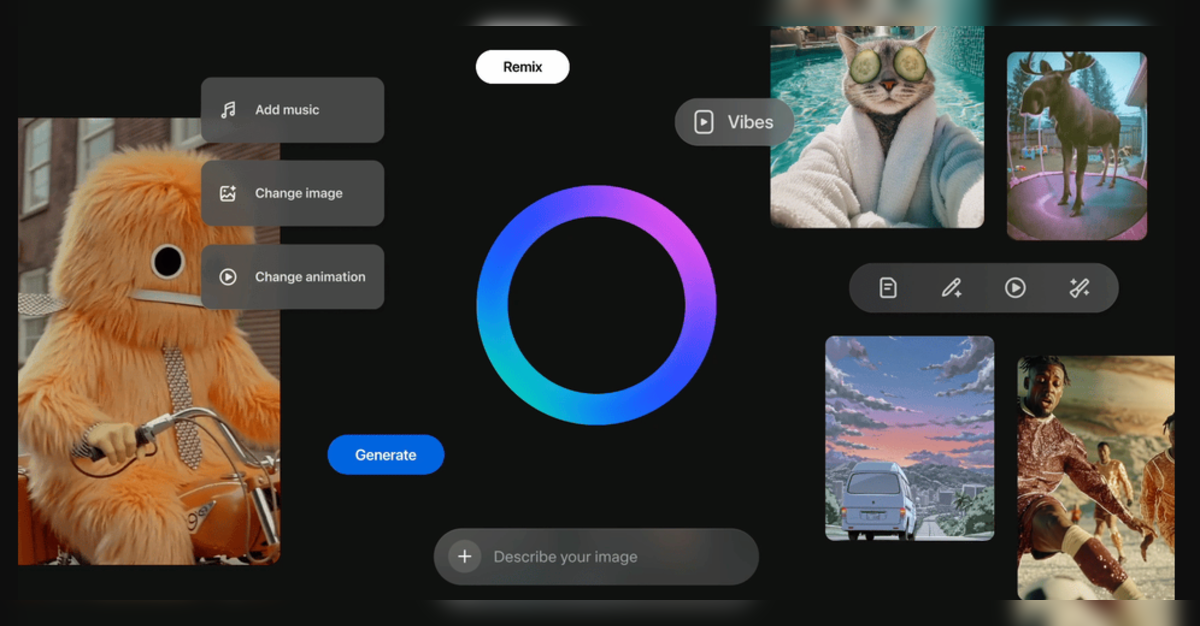Click the play icon beside Change animation
1200x626 pixels.
click(228, 277)
